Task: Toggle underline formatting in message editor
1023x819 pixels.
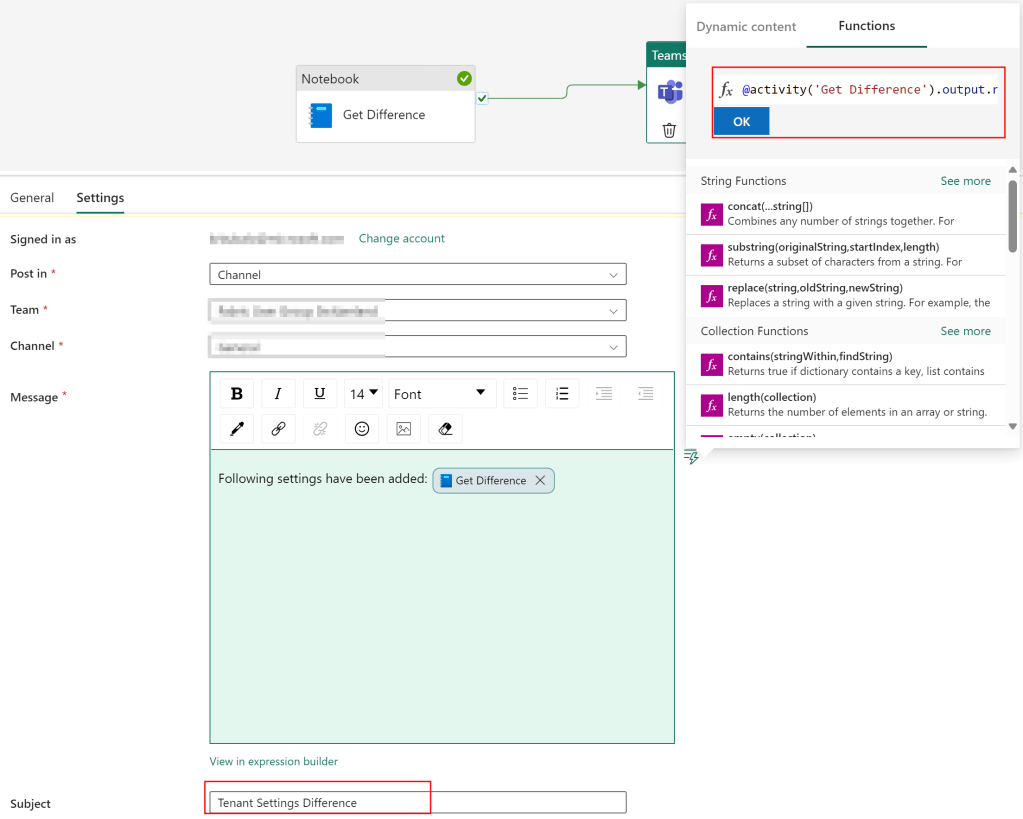Action: pos(320,394)
